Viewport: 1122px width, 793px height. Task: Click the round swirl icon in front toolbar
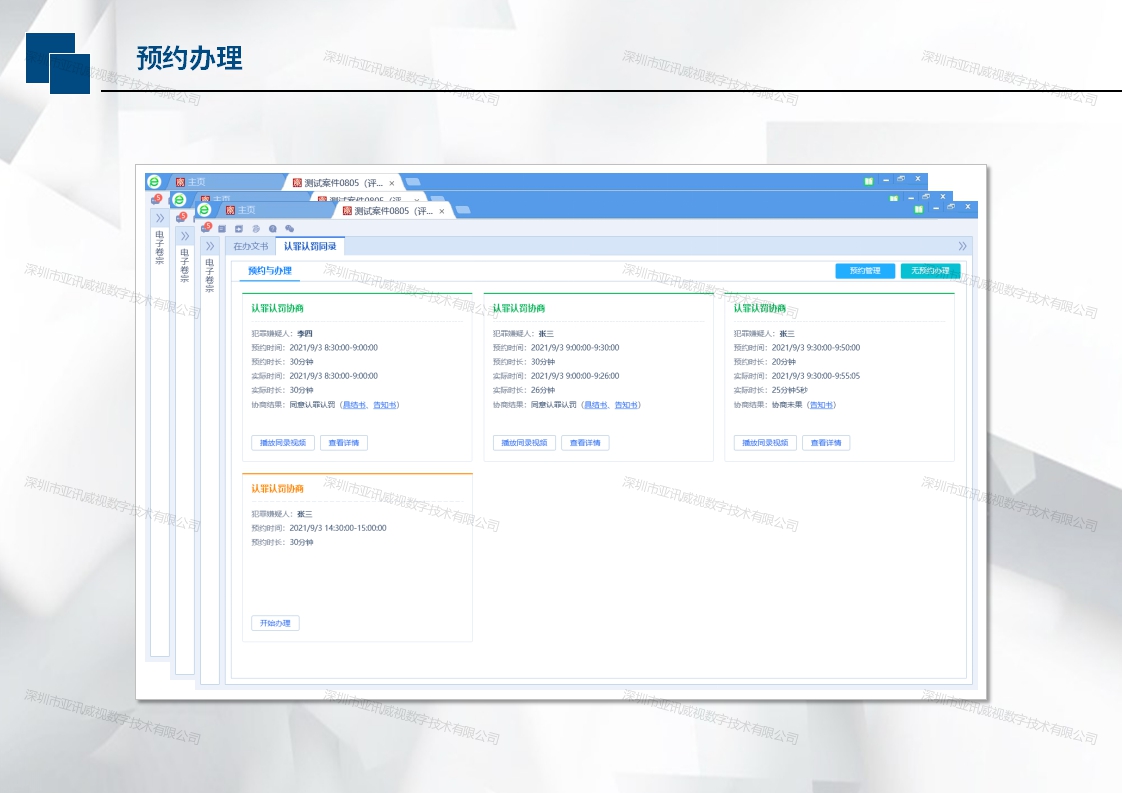tap(255, 229)
